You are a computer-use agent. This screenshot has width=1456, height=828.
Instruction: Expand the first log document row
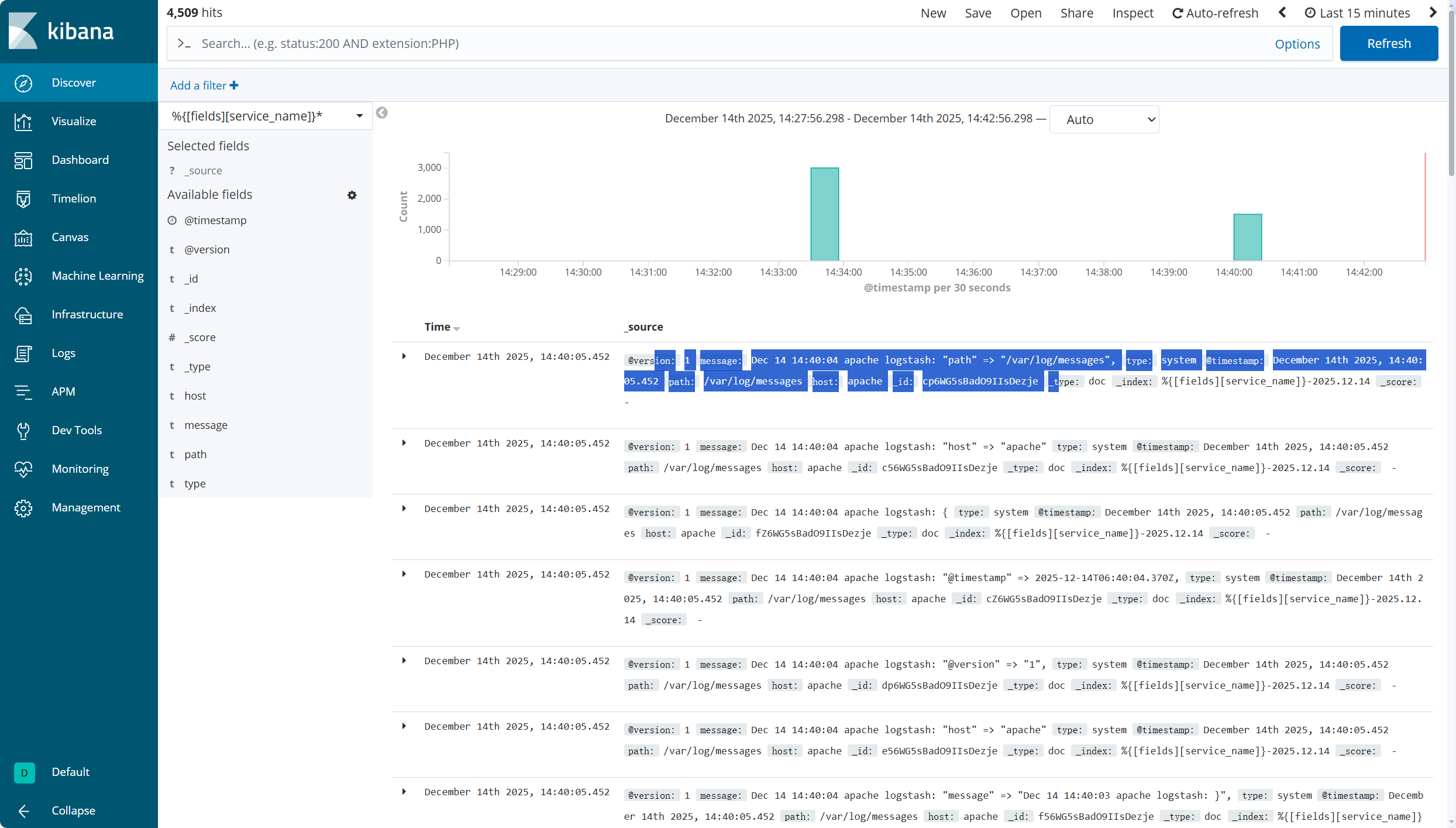coord(404,356)
